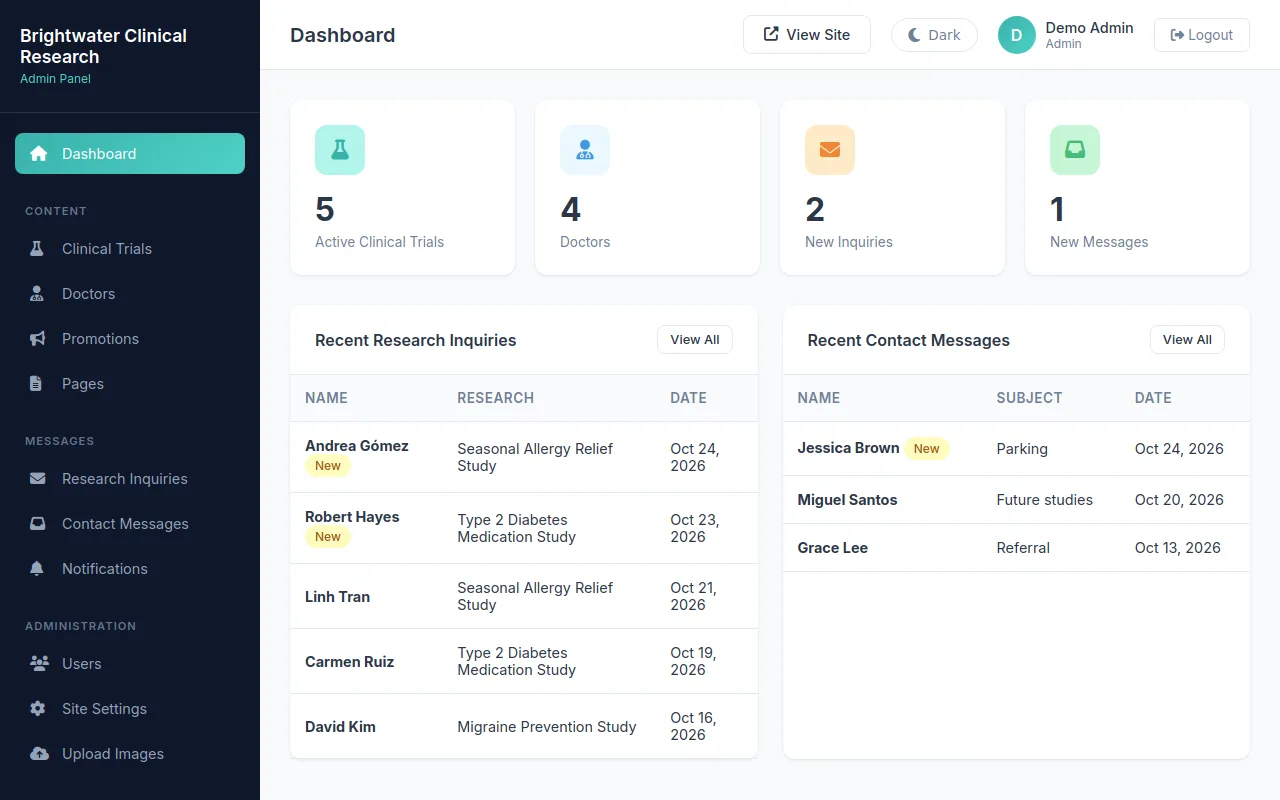The image size is (1280, 800).
Task: Click the doctor icon on the Doctors stat card
Action: coord(585,150)
